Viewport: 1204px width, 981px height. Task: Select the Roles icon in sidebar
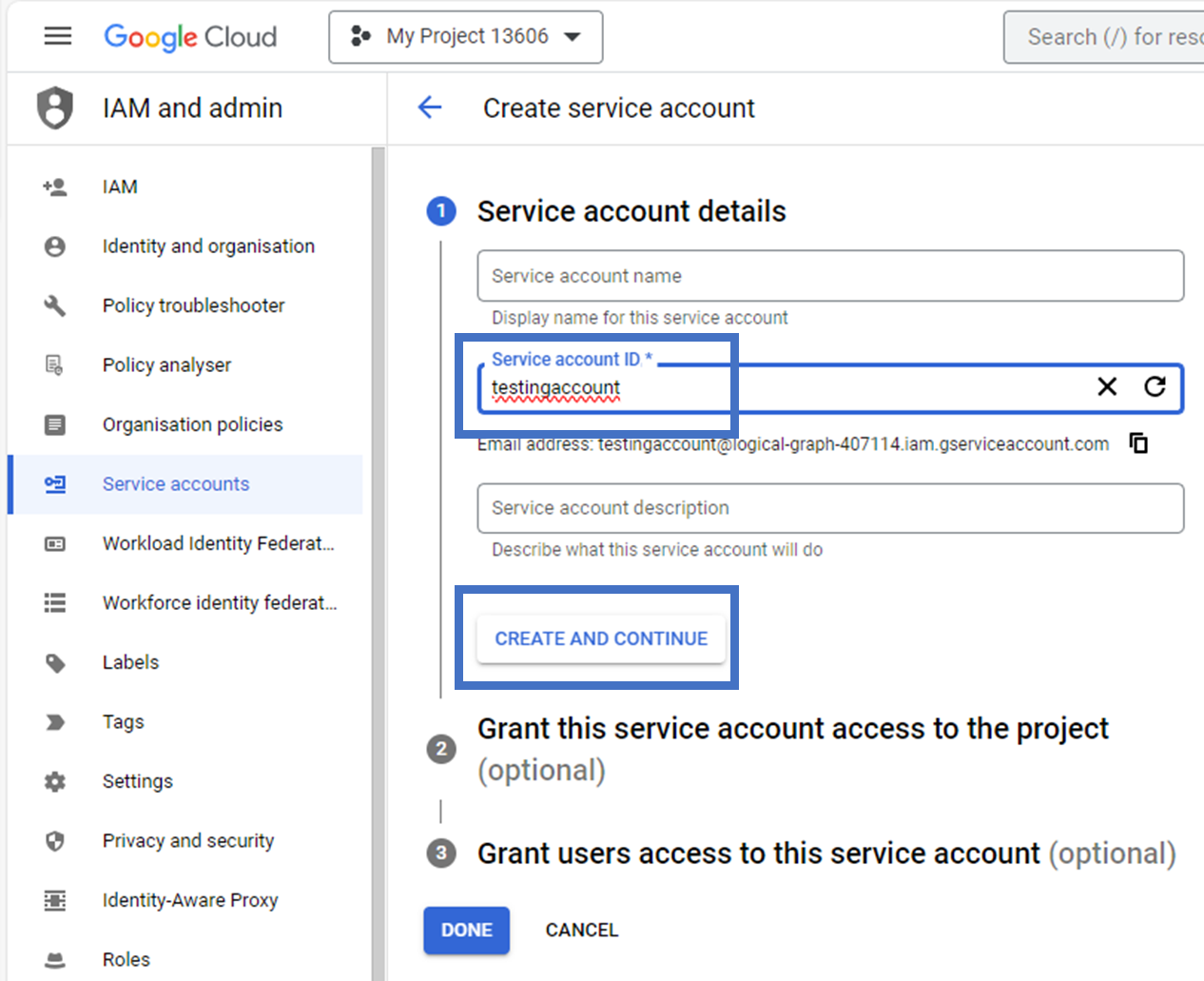point(57,959)
